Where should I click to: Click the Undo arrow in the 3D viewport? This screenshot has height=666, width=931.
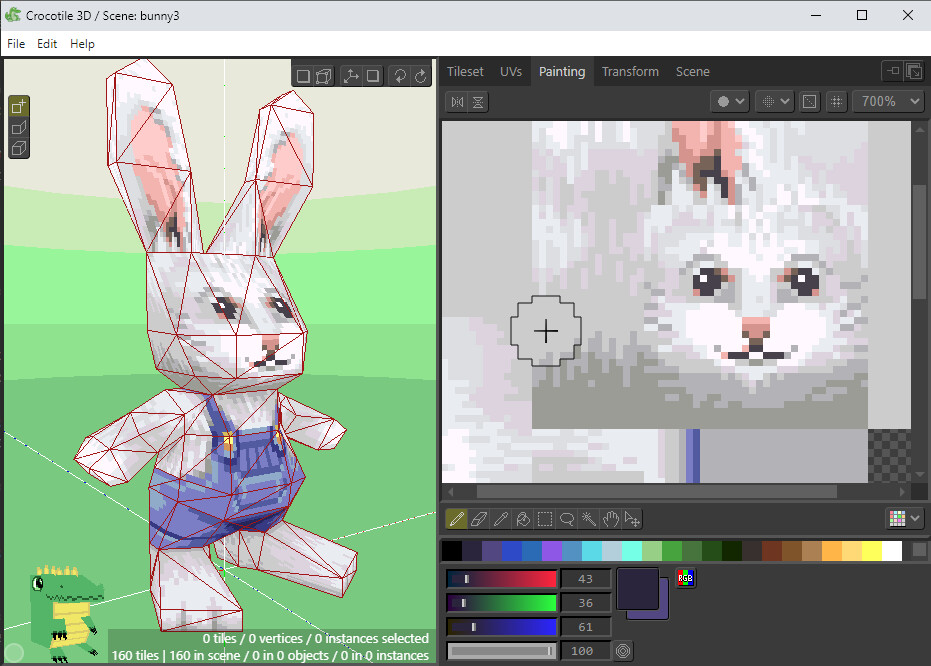point(401,75)
